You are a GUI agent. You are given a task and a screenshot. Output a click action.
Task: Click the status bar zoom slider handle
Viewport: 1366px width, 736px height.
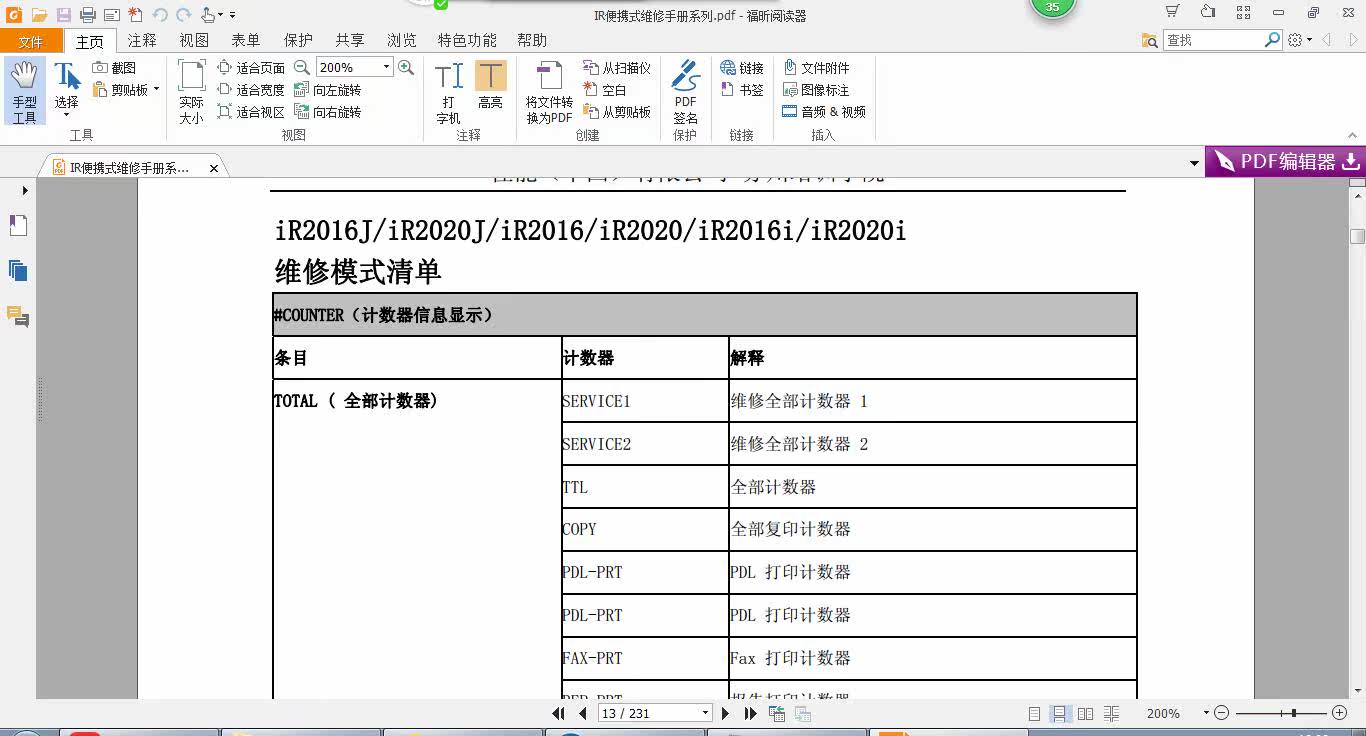click(1294, 713)
